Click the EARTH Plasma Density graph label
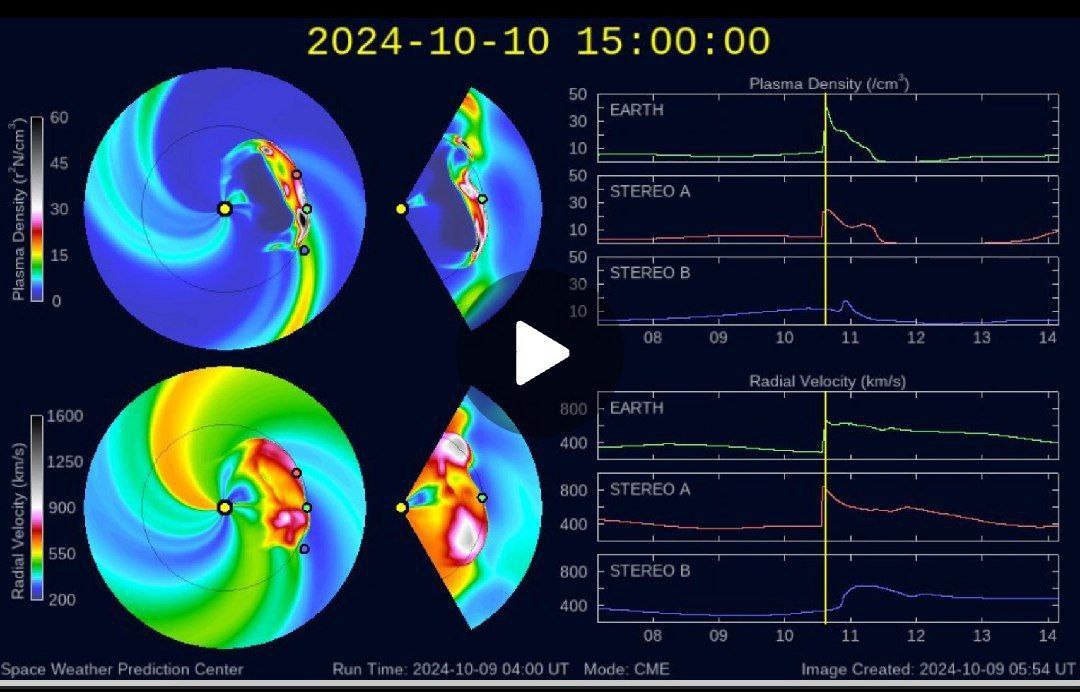 [636, 110]
